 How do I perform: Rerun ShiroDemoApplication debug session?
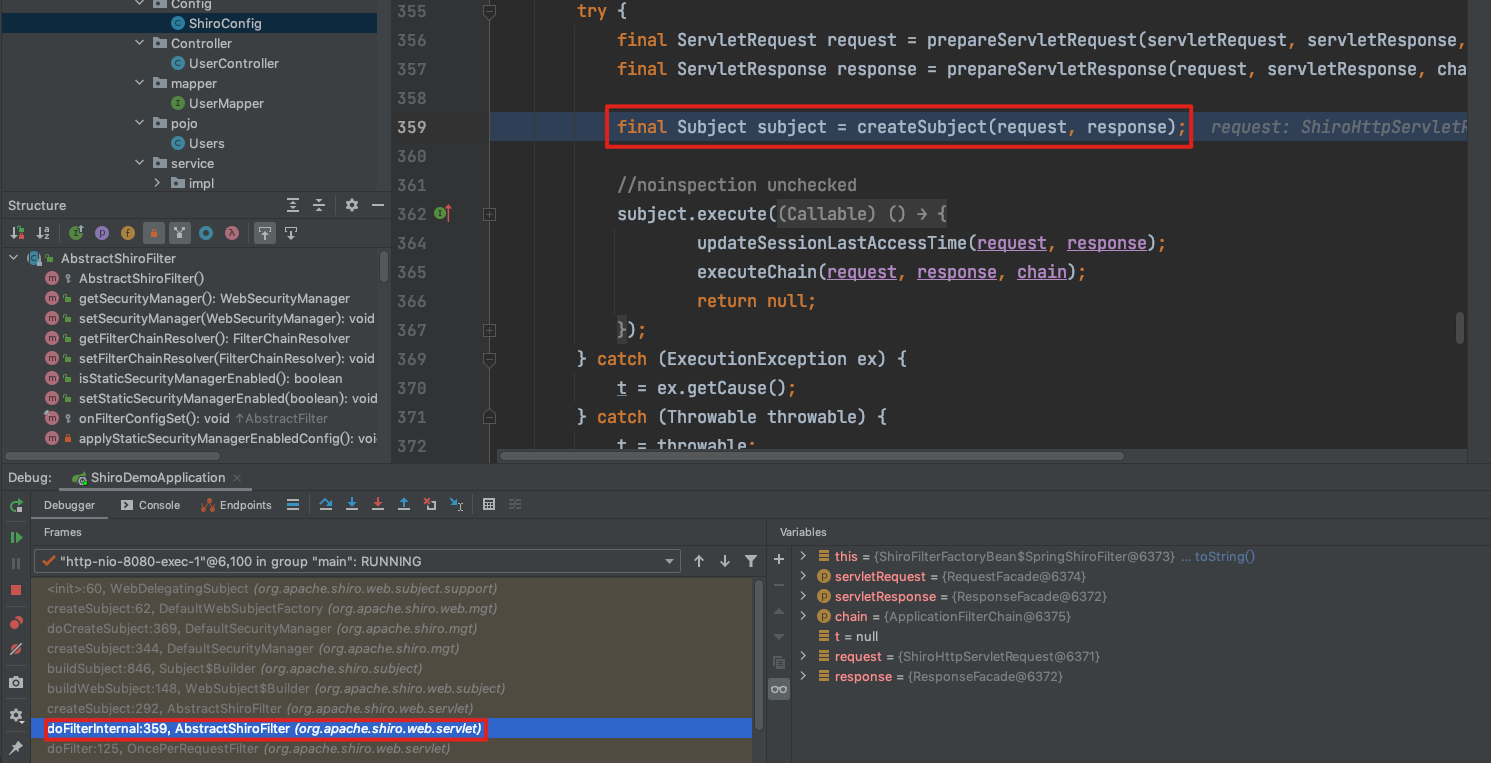(x=16, y=506)
